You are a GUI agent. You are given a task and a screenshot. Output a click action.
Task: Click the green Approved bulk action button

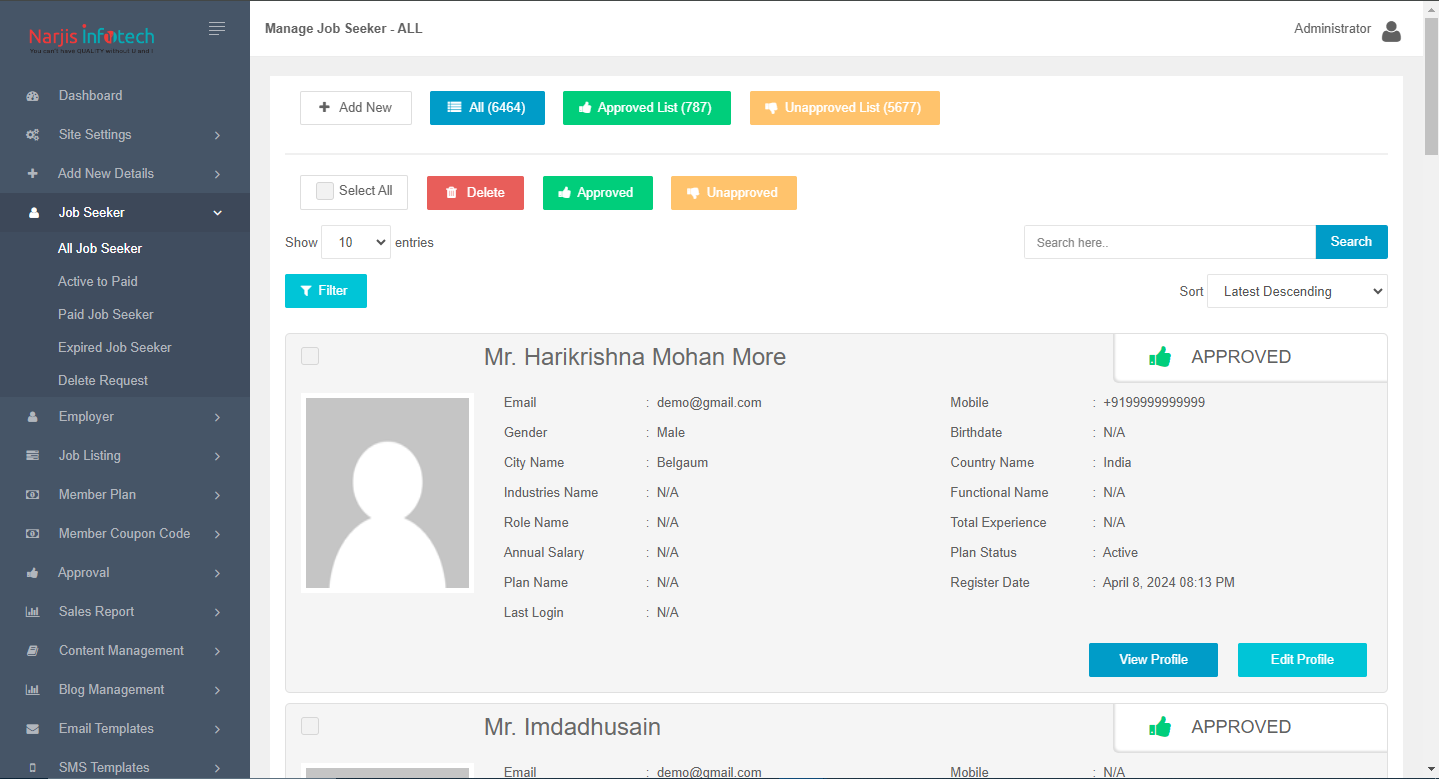(x=598, y=193)
